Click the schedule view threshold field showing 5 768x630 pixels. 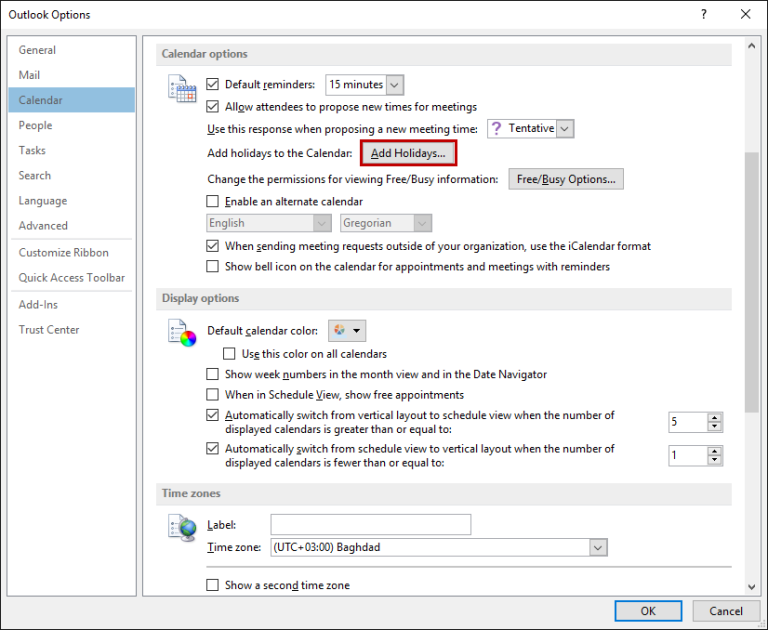[x=688, y=422]
